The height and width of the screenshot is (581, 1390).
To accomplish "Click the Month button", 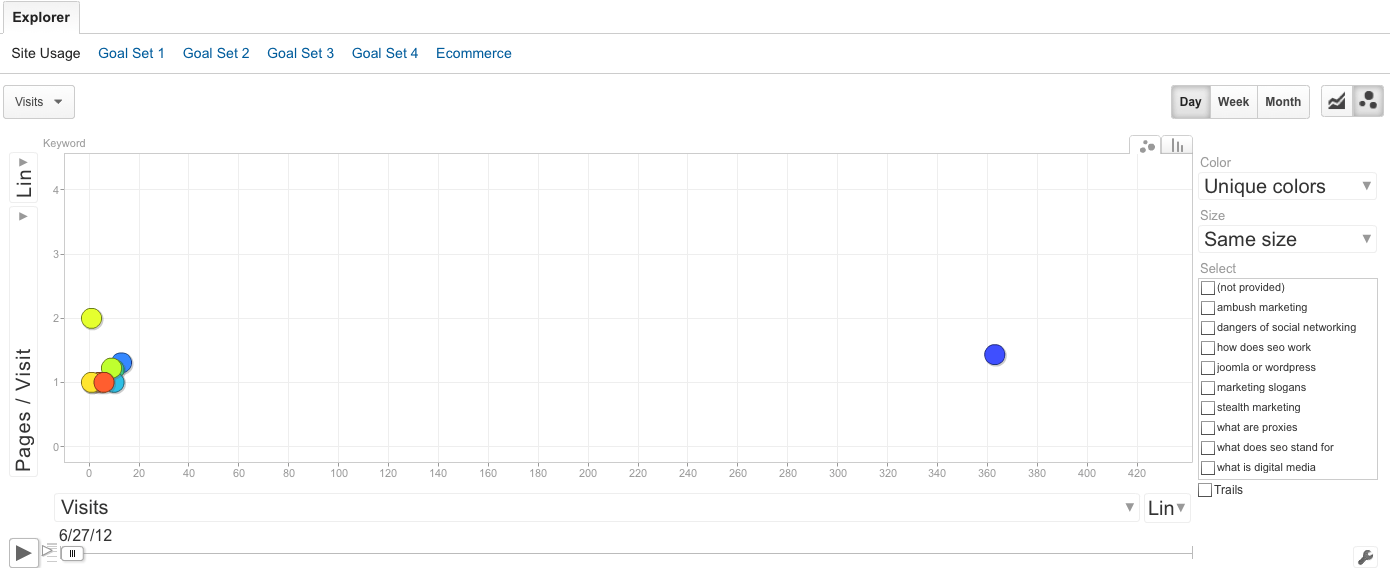I will (1283, 102).
